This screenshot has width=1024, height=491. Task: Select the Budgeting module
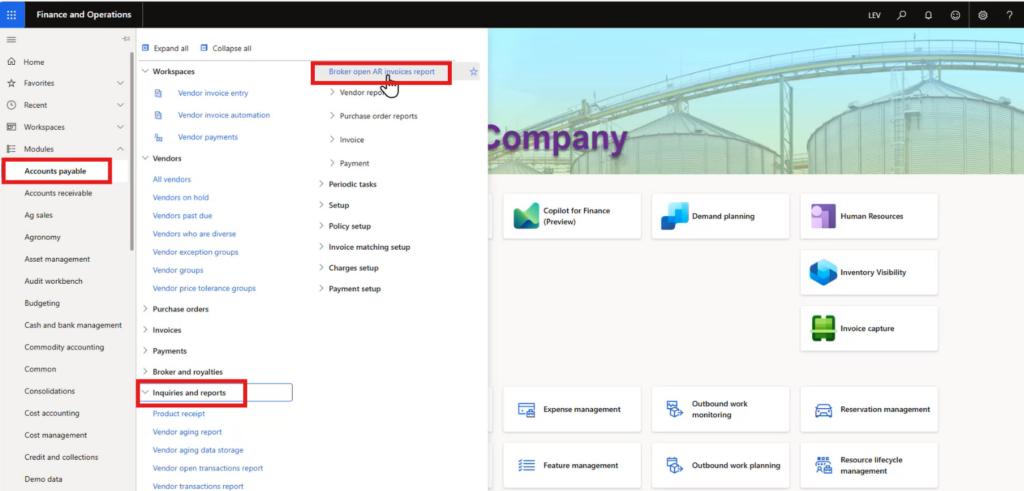click(x=42, y=303)
